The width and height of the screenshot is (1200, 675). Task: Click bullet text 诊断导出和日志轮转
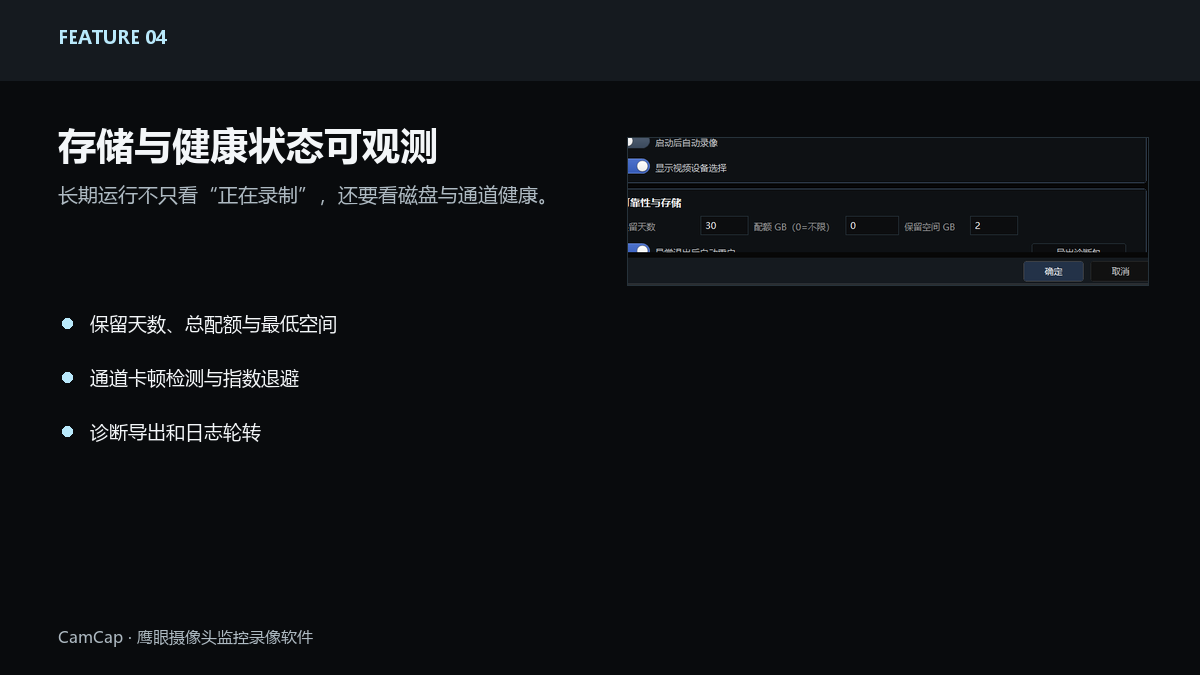tap(175, 433)
